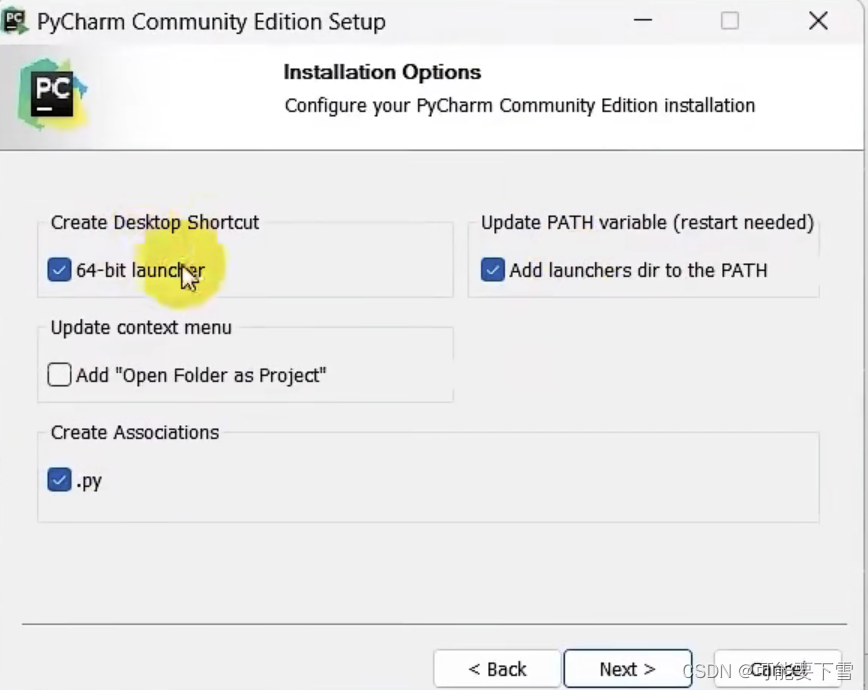
Task: Click the checkmark inside the .py checkbox
Action: 59,480
